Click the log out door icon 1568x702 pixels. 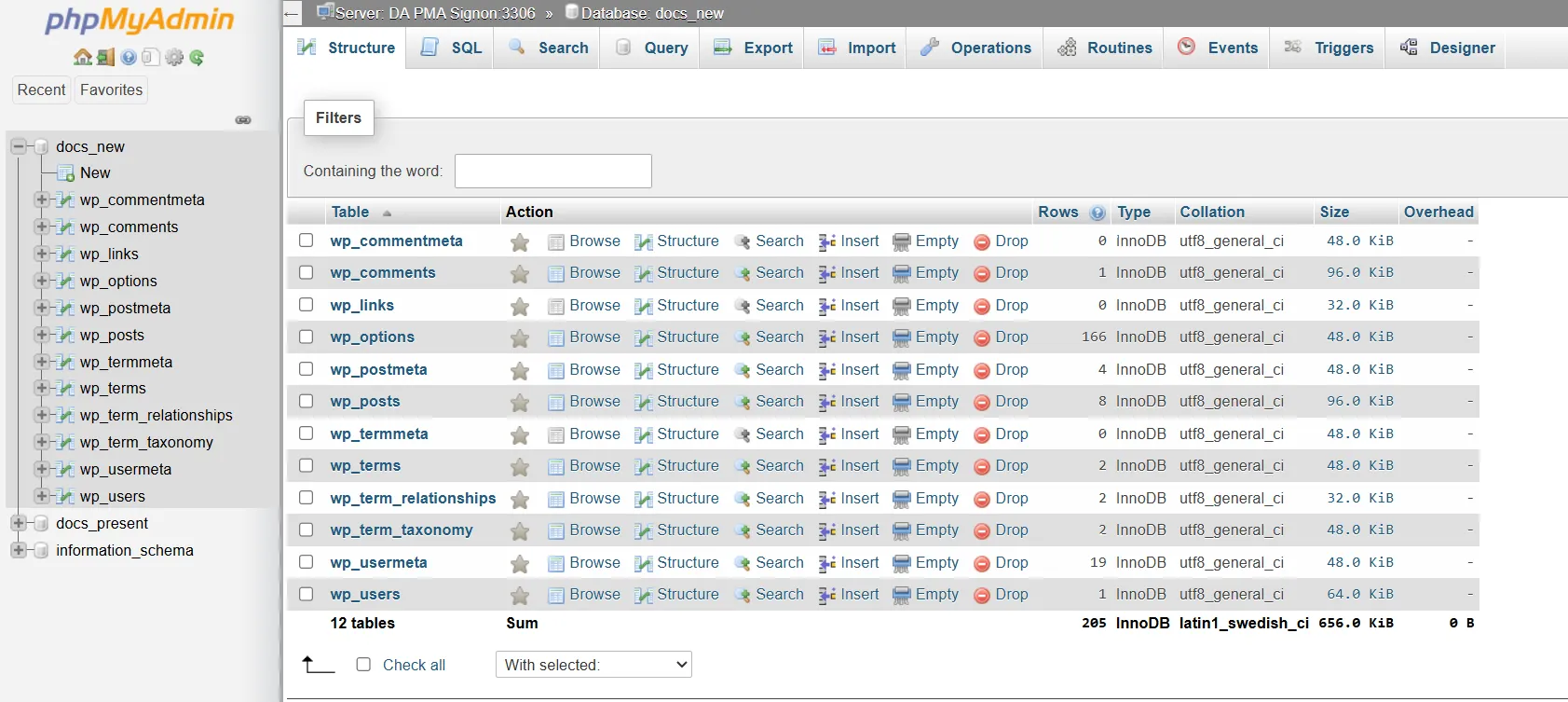pos(105,58)
